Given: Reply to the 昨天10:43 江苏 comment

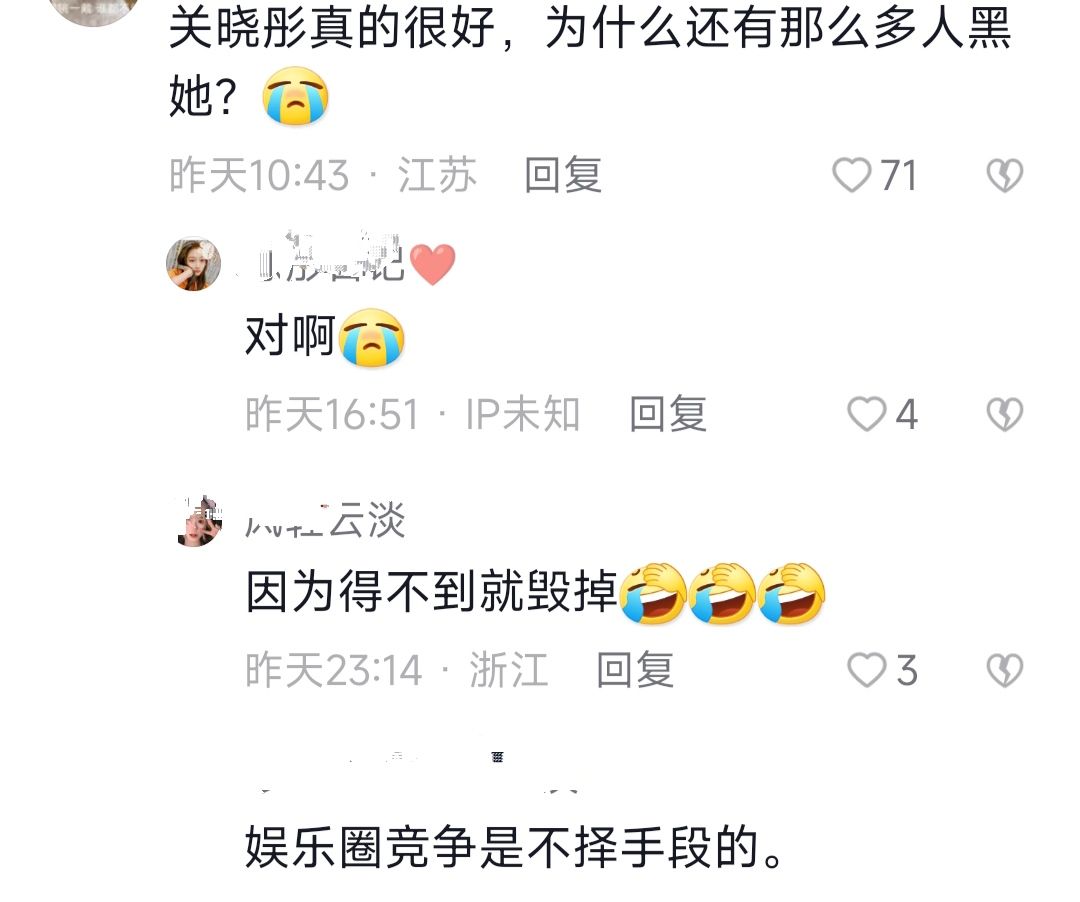Looking at the screenshot, I should tap(563, 175).
